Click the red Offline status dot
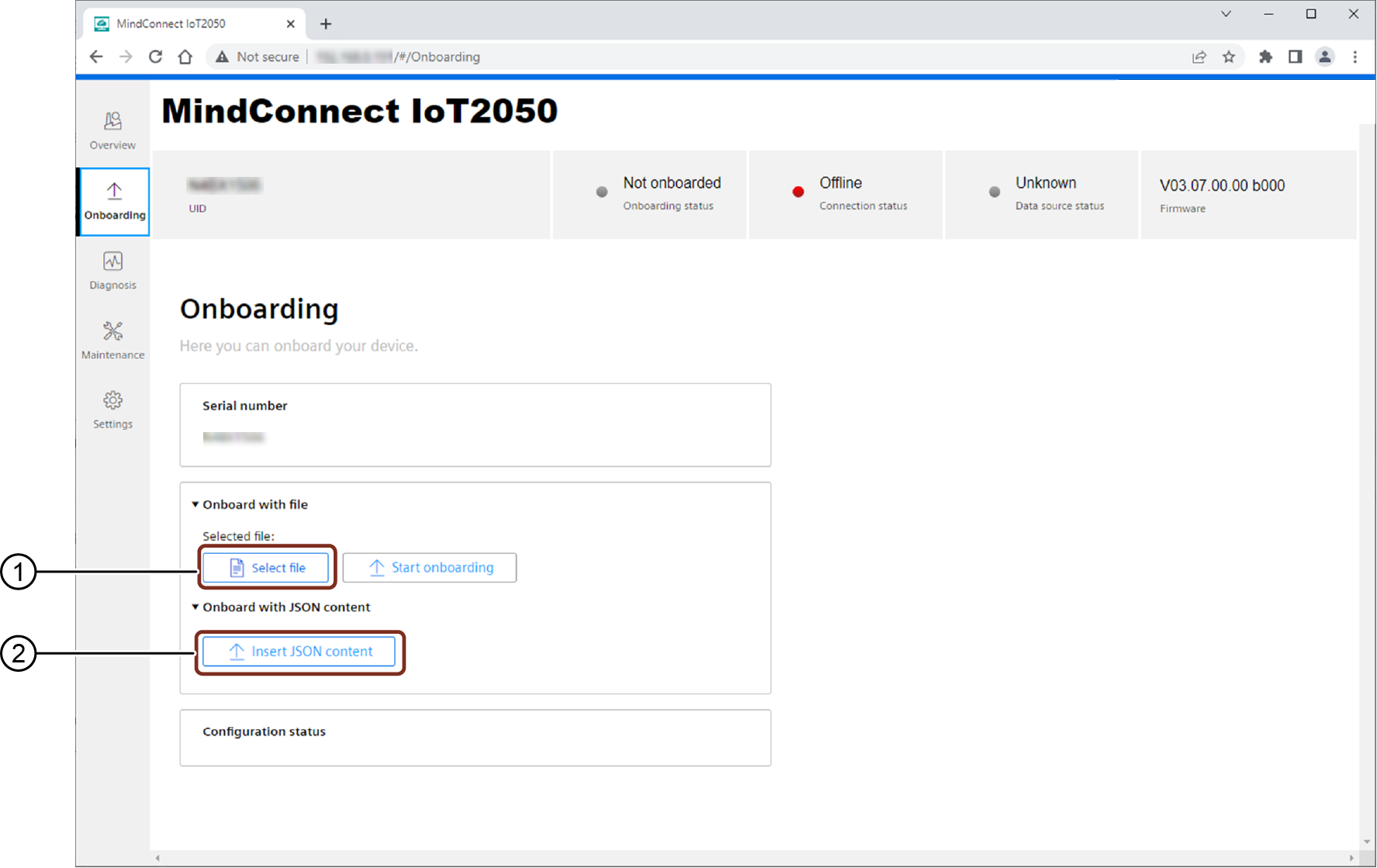Screen dimensions: 1377x868 797,192
